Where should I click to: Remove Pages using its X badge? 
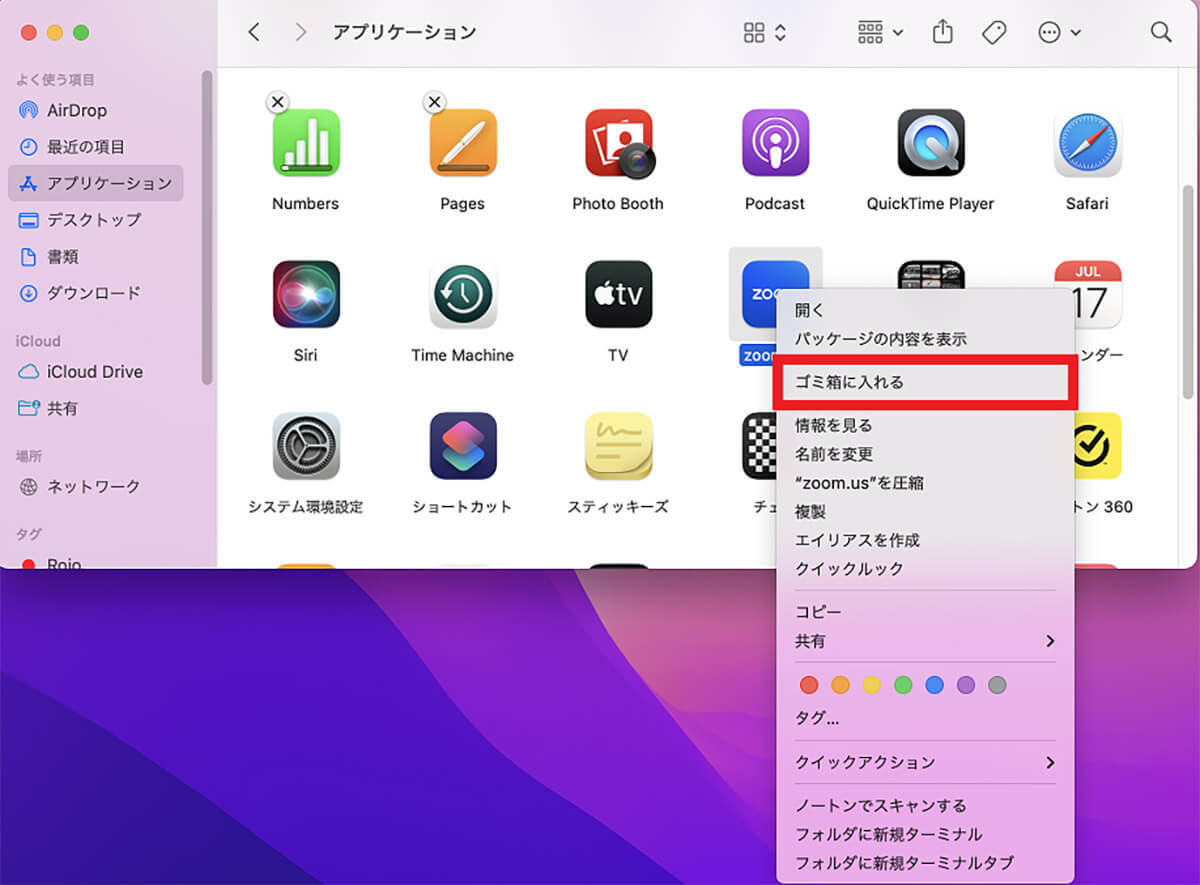pos(434,101)
